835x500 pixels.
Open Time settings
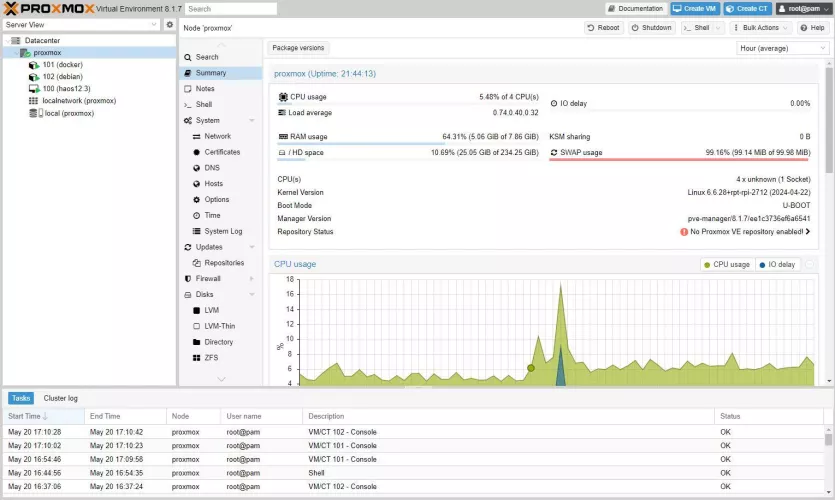[x=212, y=216]
